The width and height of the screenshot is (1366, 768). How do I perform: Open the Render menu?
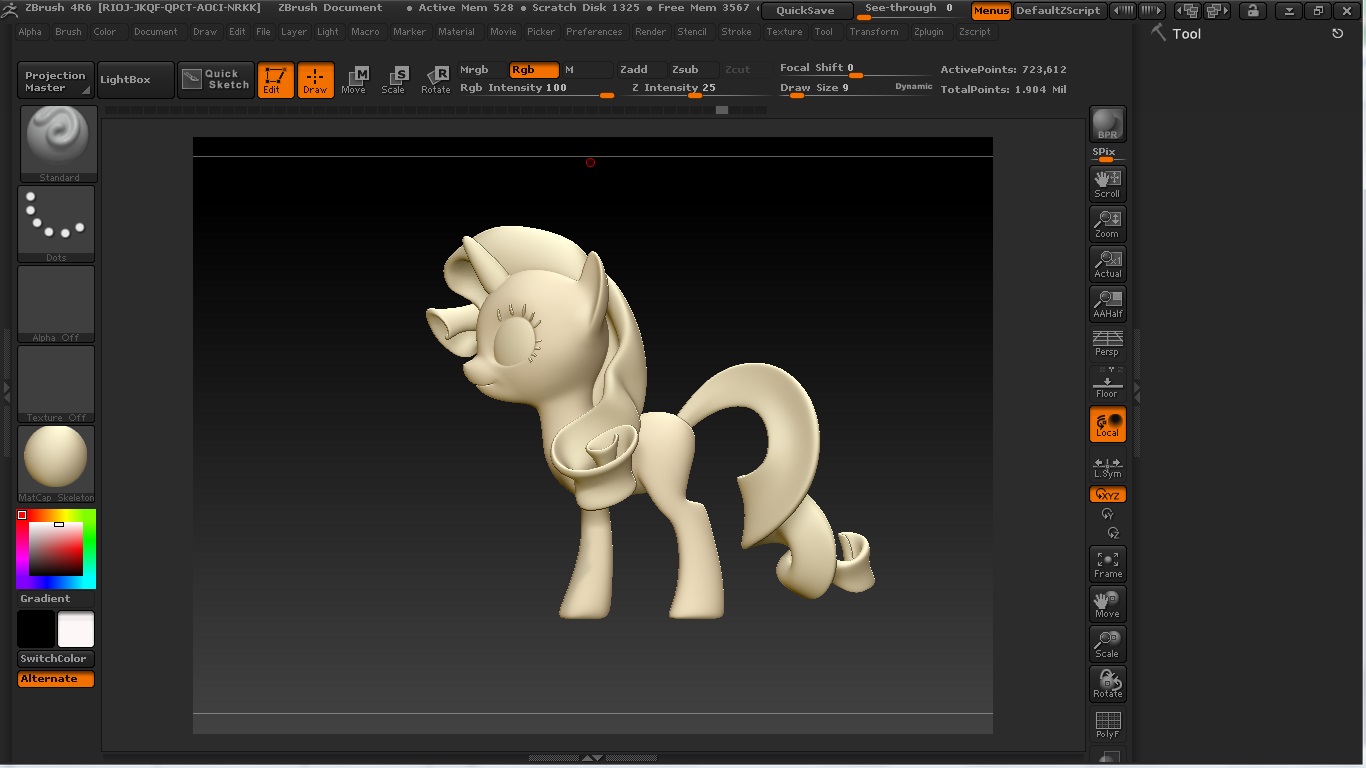click(650, 32)
